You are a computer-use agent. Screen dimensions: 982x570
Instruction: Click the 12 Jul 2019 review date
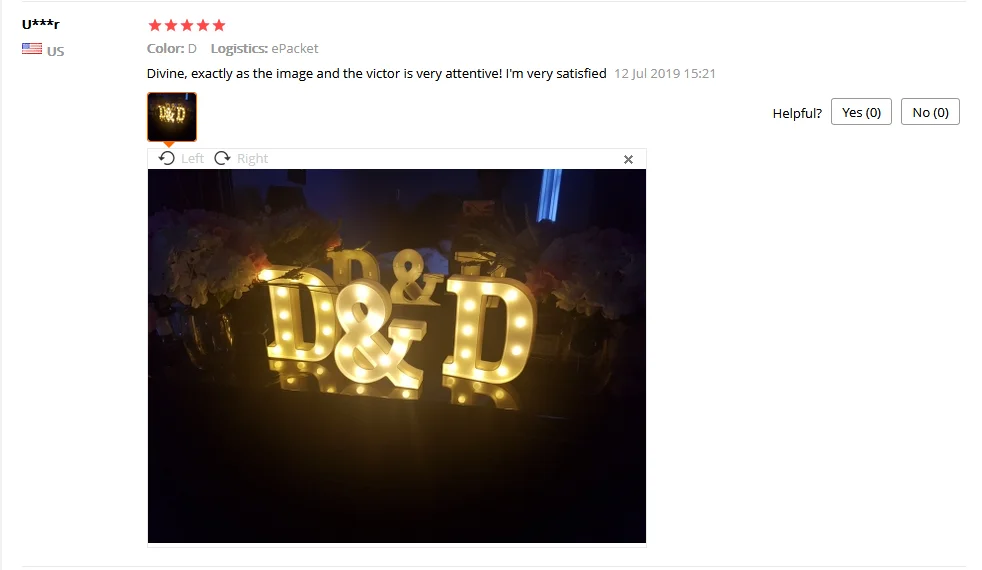664,73
